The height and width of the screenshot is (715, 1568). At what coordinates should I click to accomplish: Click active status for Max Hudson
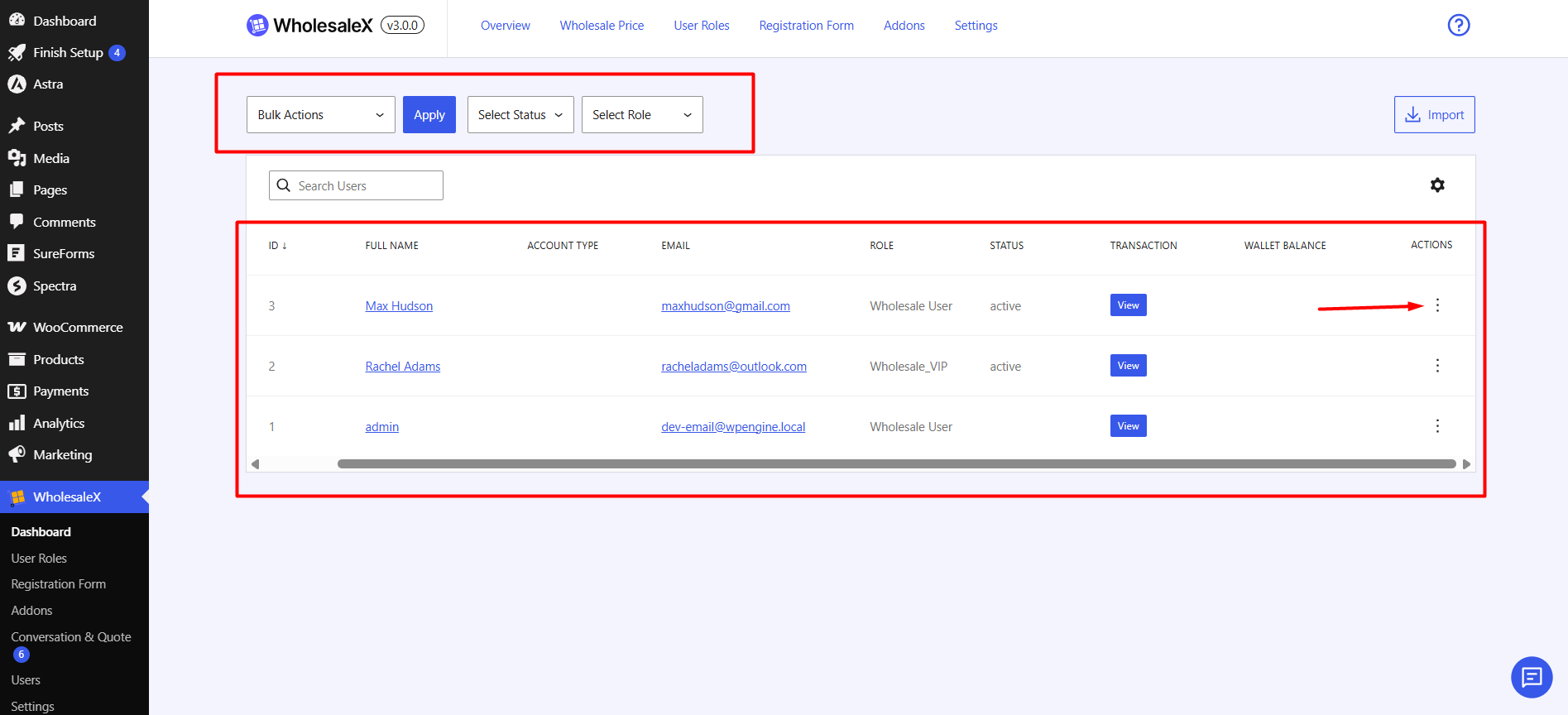(x=1005, y=306)
